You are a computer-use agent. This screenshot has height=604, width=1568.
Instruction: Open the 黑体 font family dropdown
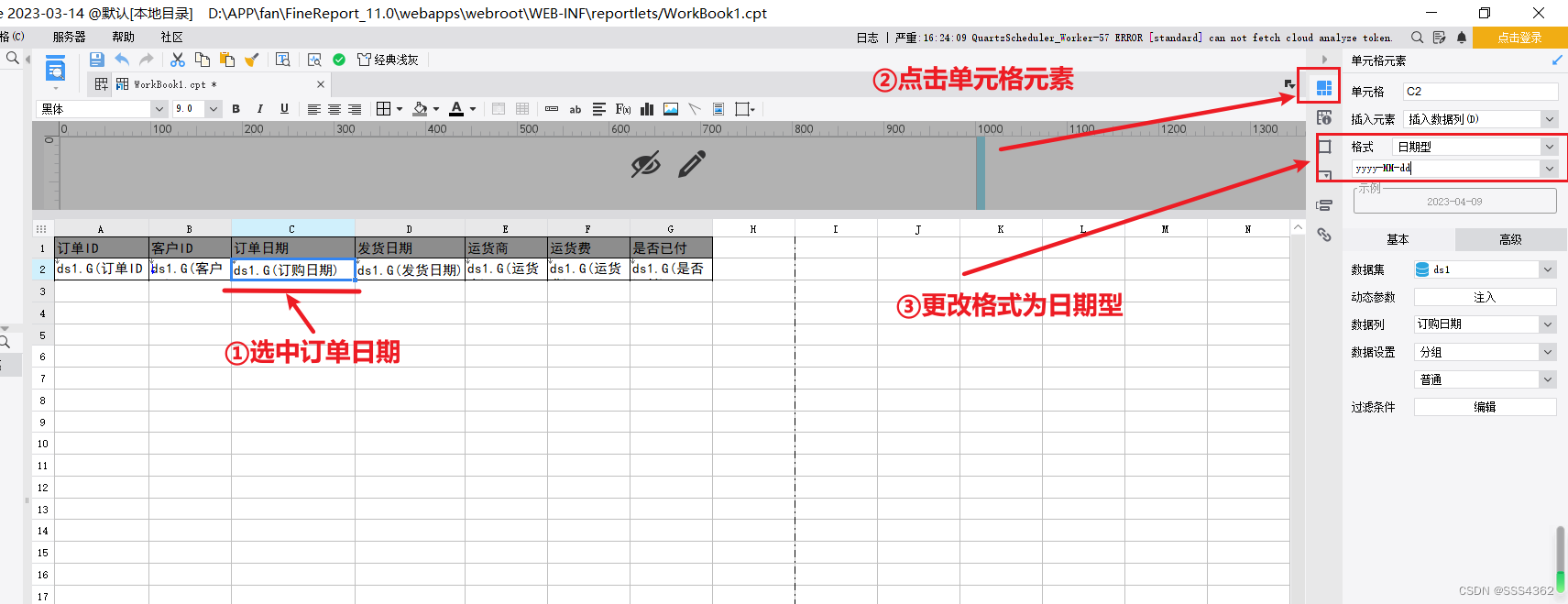(159, 109)
